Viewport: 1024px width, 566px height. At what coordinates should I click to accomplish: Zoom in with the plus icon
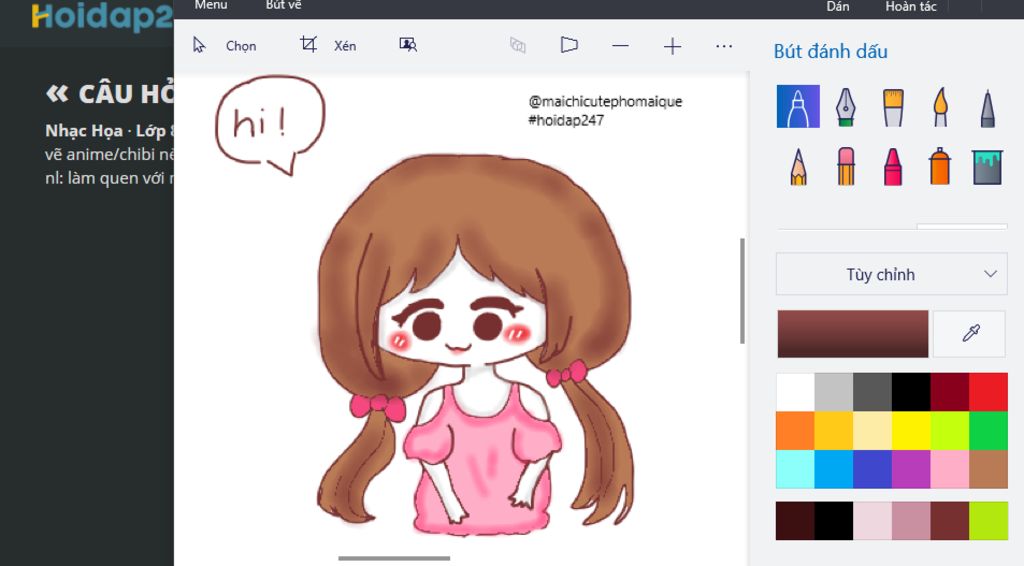tap(672, 46)
